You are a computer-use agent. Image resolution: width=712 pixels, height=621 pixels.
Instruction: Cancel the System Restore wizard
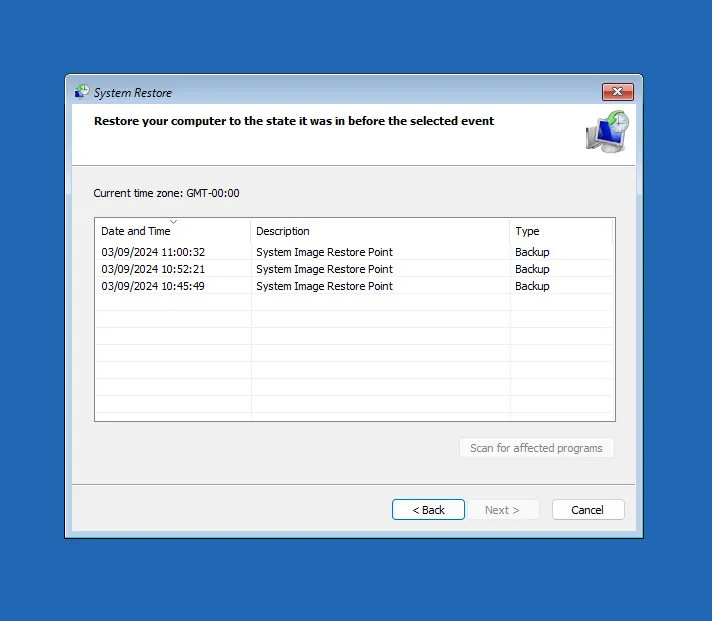tap(588, 510)
